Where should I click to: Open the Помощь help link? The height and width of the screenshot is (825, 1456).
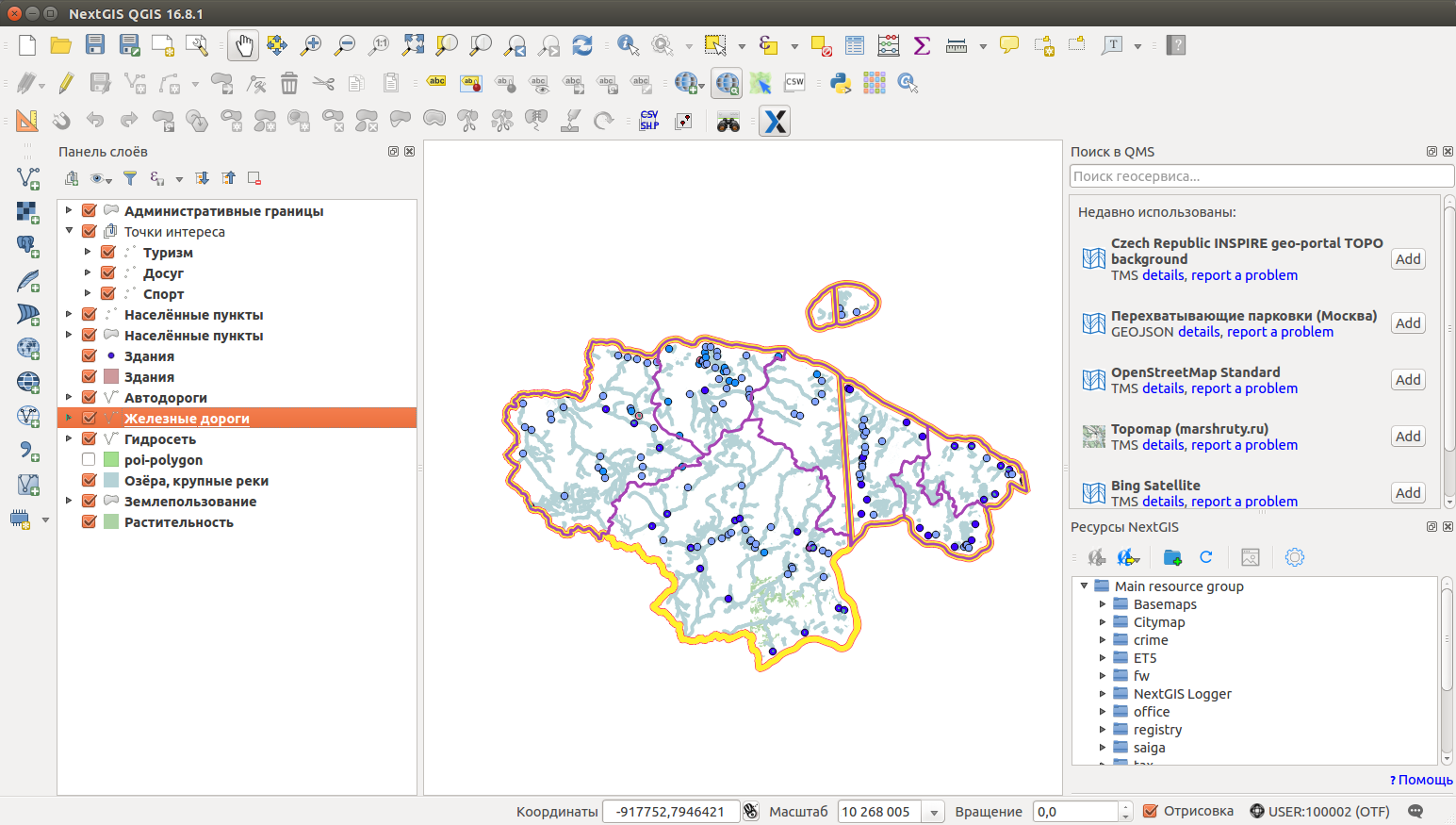pyautogui.click(x=1424, y=780)
